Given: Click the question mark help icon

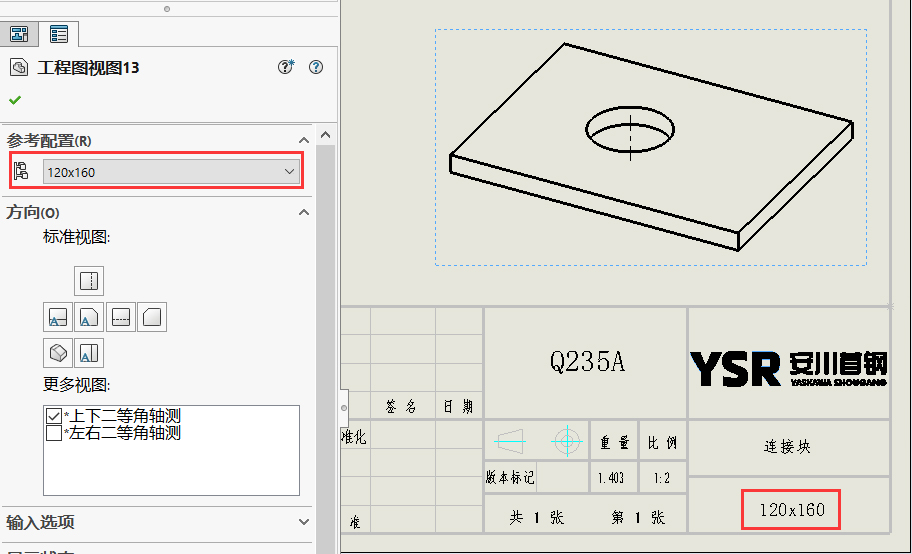Looking at the screenshot, I should (316, 67).
